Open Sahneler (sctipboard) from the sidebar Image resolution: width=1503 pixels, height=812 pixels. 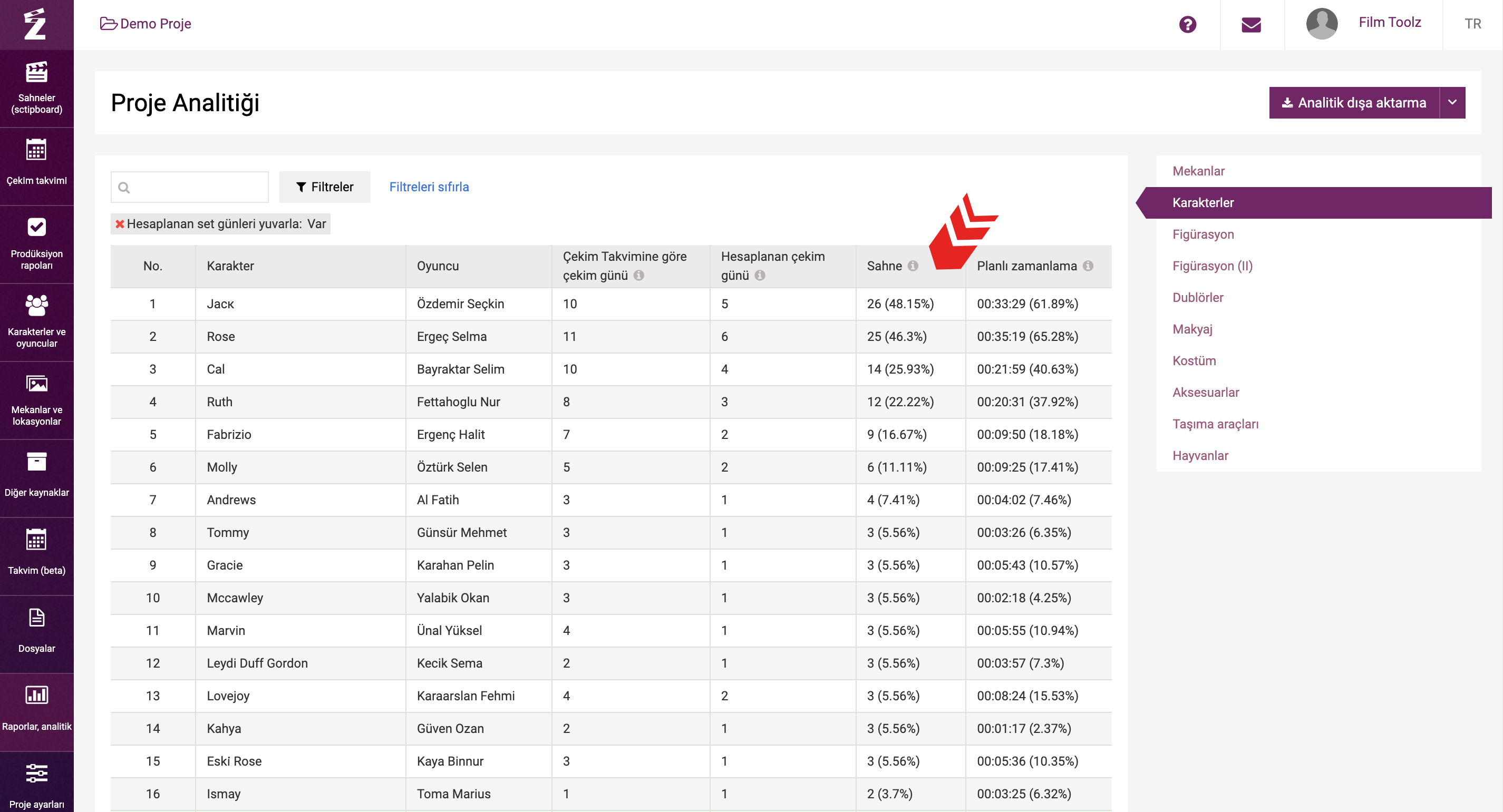point(37,89)
